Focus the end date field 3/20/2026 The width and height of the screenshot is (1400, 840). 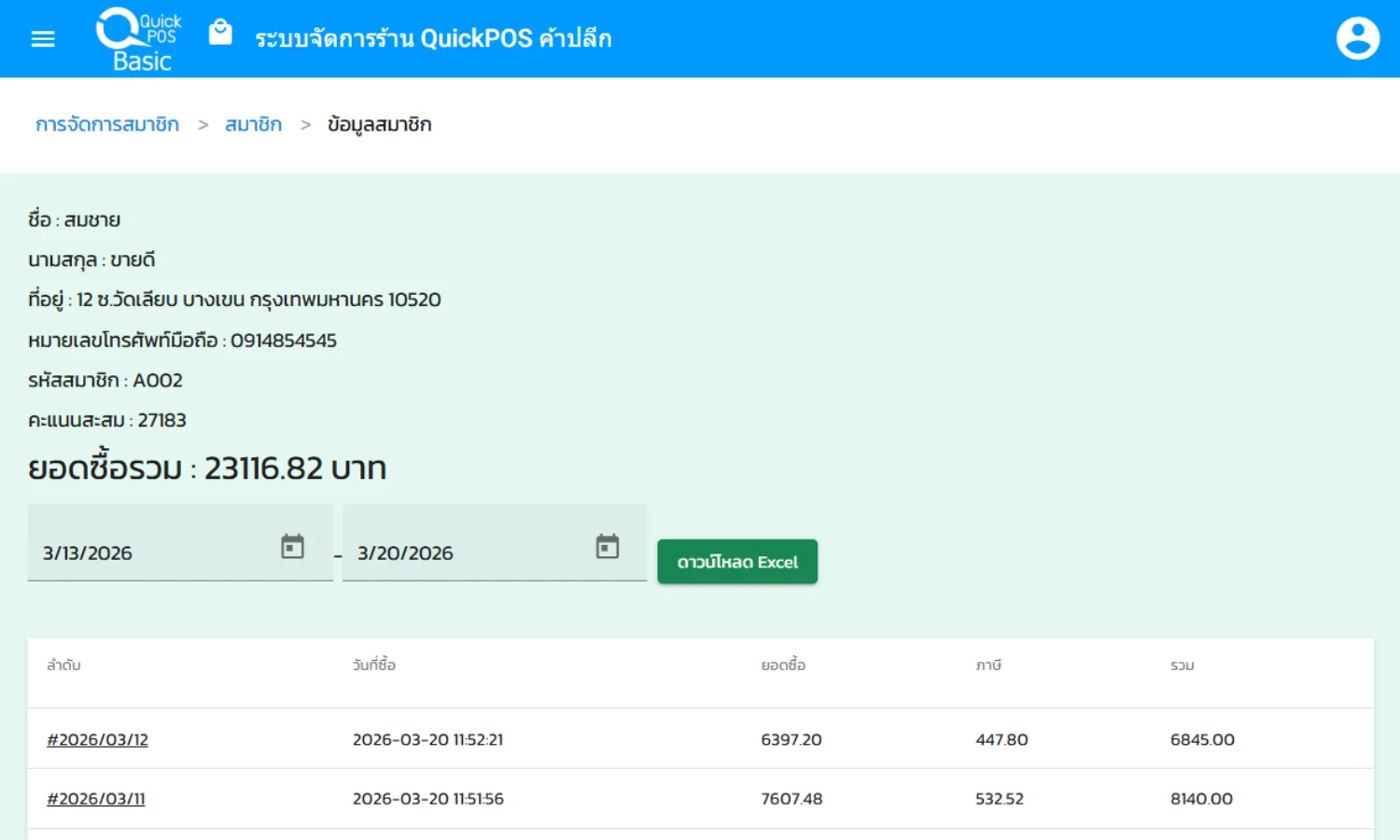coord(467,553)
